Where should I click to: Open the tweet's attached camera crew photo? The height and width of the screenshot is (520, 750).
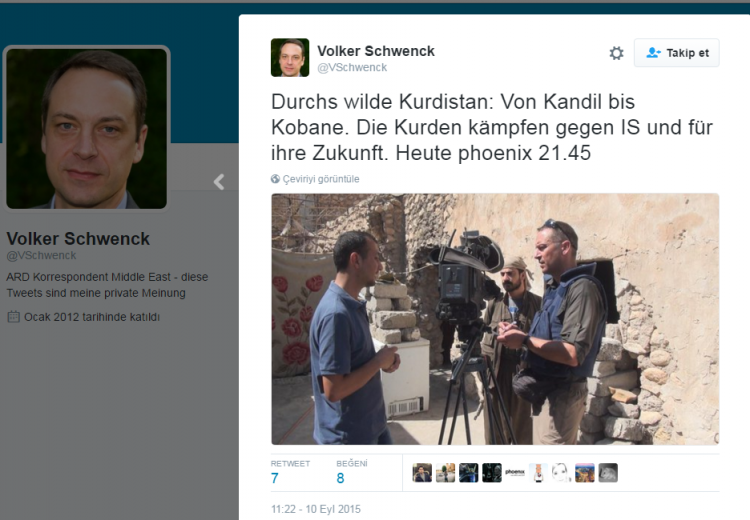click(x=495, y=319)
